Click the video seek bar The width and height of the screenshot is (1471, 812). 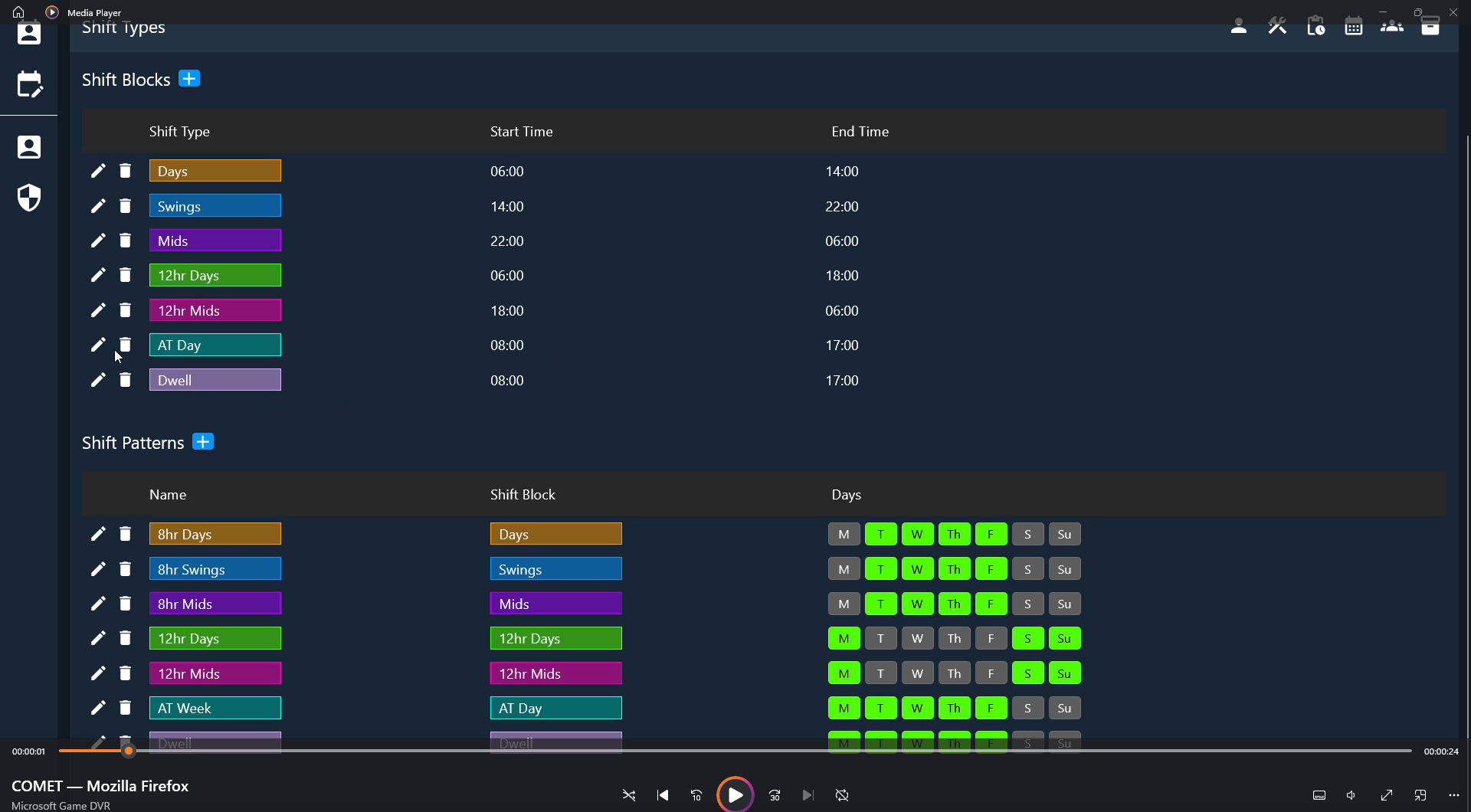pyautogui.click(x=735, y=751)
